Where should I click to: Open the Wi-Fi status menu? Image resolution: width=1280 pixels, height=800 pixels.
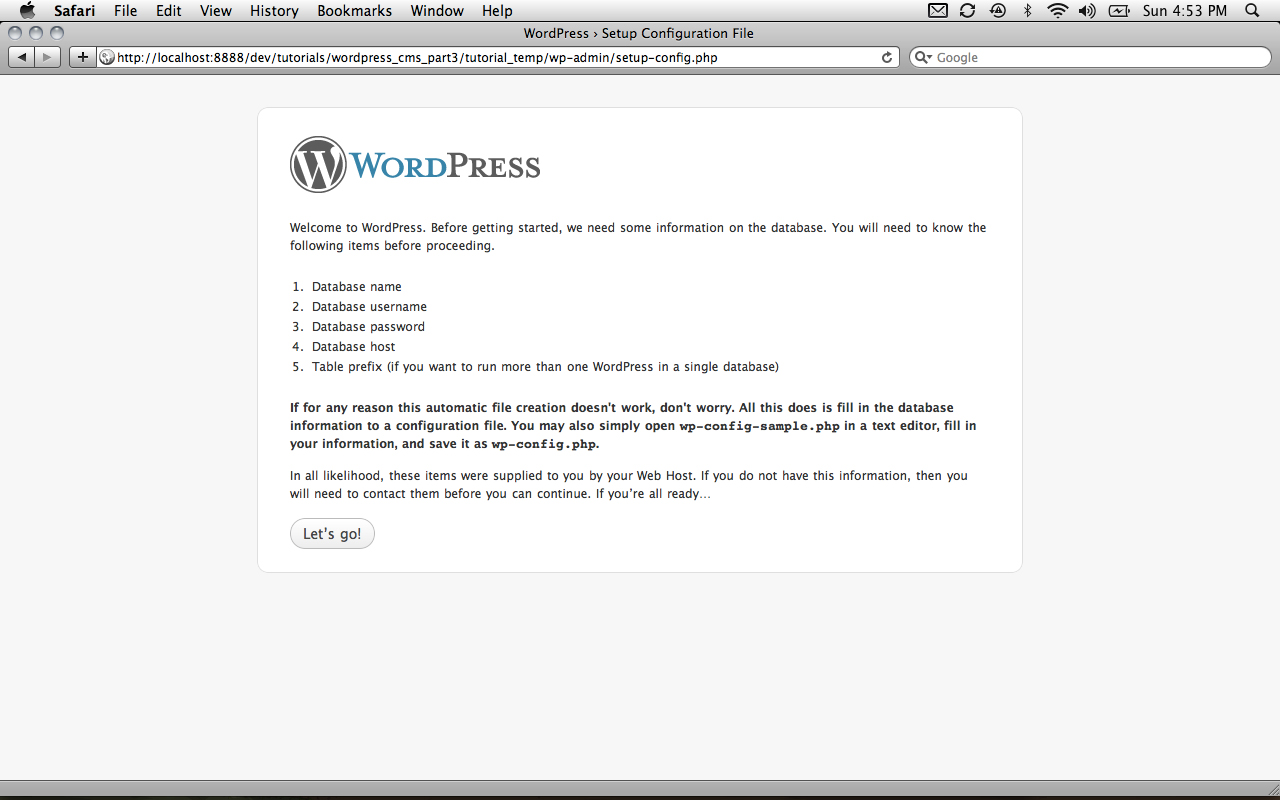click(x=1057, y=11)
